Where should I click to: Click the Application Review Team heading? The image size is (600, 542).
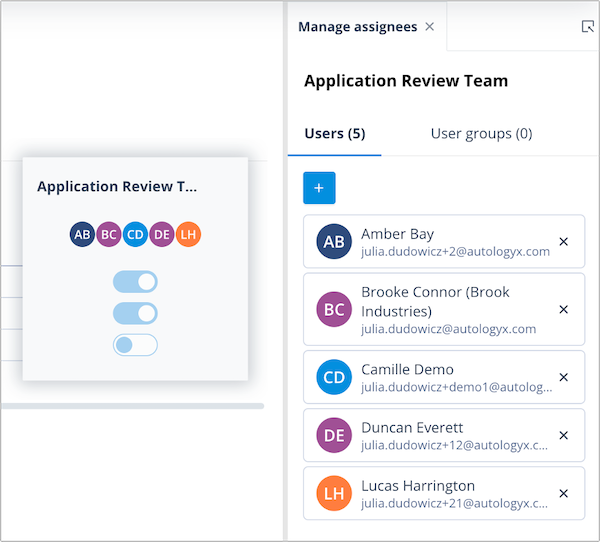(x=406, y=81)
